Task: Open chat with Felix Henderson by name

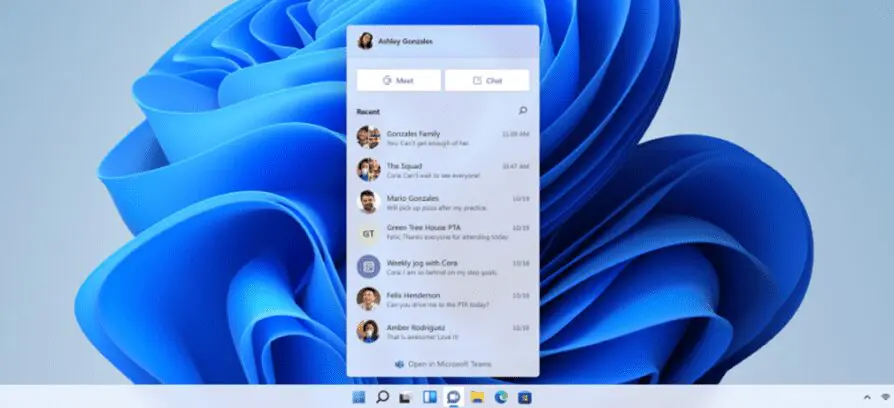Action: pyautogui.click(x=413, y=295)
